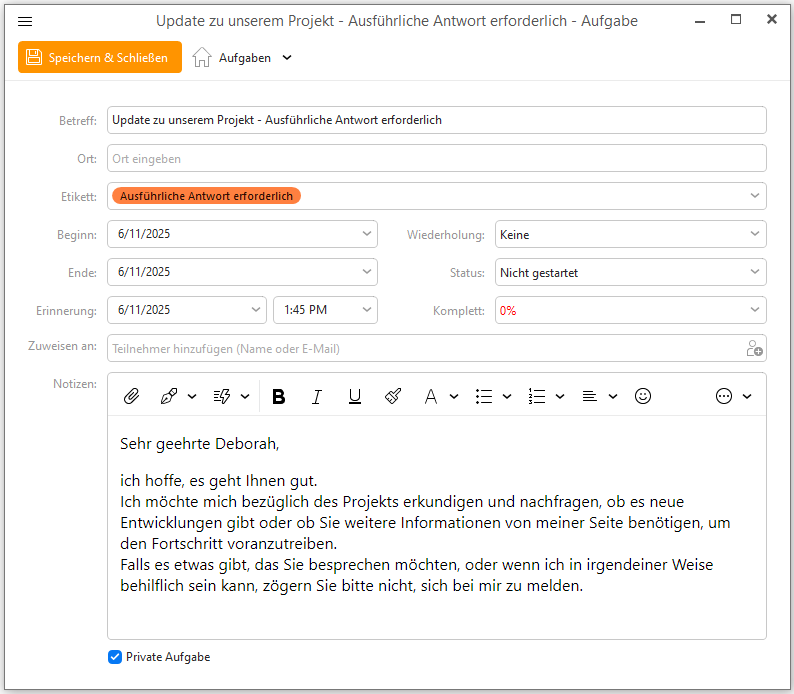Open the more options ellipsis button
This screenshot has height=694, width=794.
(724, 396)
